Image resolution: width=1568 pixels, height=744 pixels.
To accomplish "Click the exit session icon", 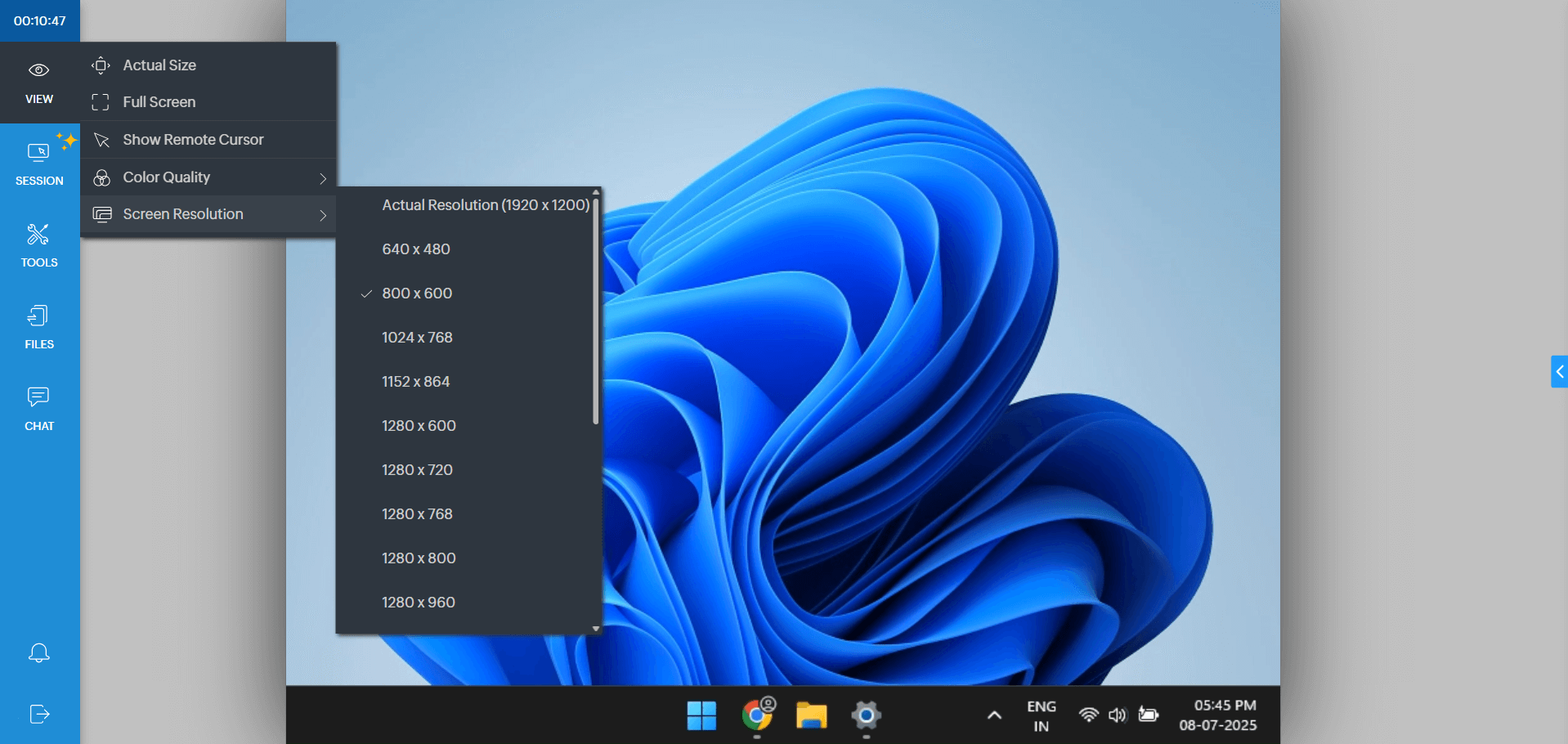I will point(39,714).
